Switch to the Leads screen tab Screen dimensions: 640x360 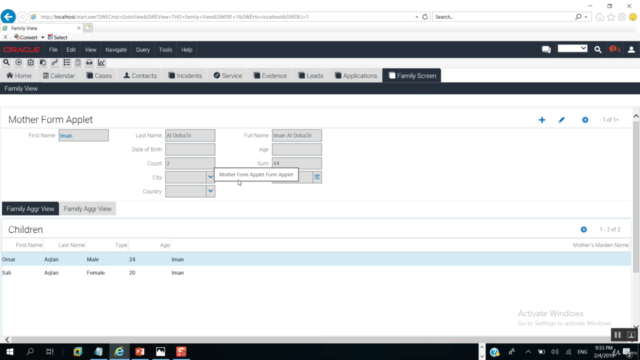(x=311, y=76)
